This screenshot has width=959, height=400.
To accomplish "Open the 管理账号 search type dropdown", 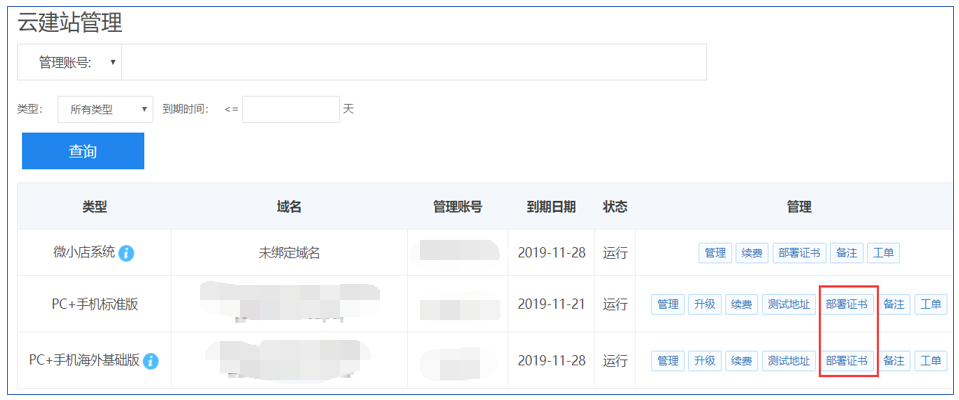I will pyautogui.click(x=70, y=62).
